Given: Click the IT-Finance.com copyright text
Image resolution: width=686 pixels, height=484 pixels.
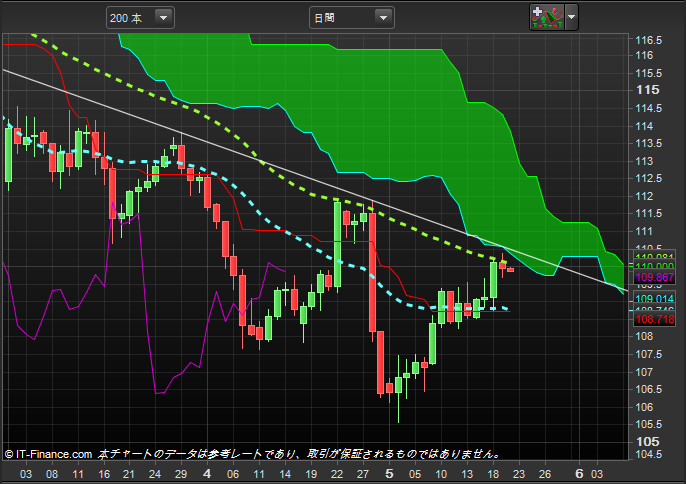Looking at the screenshot, I should 49,454.
